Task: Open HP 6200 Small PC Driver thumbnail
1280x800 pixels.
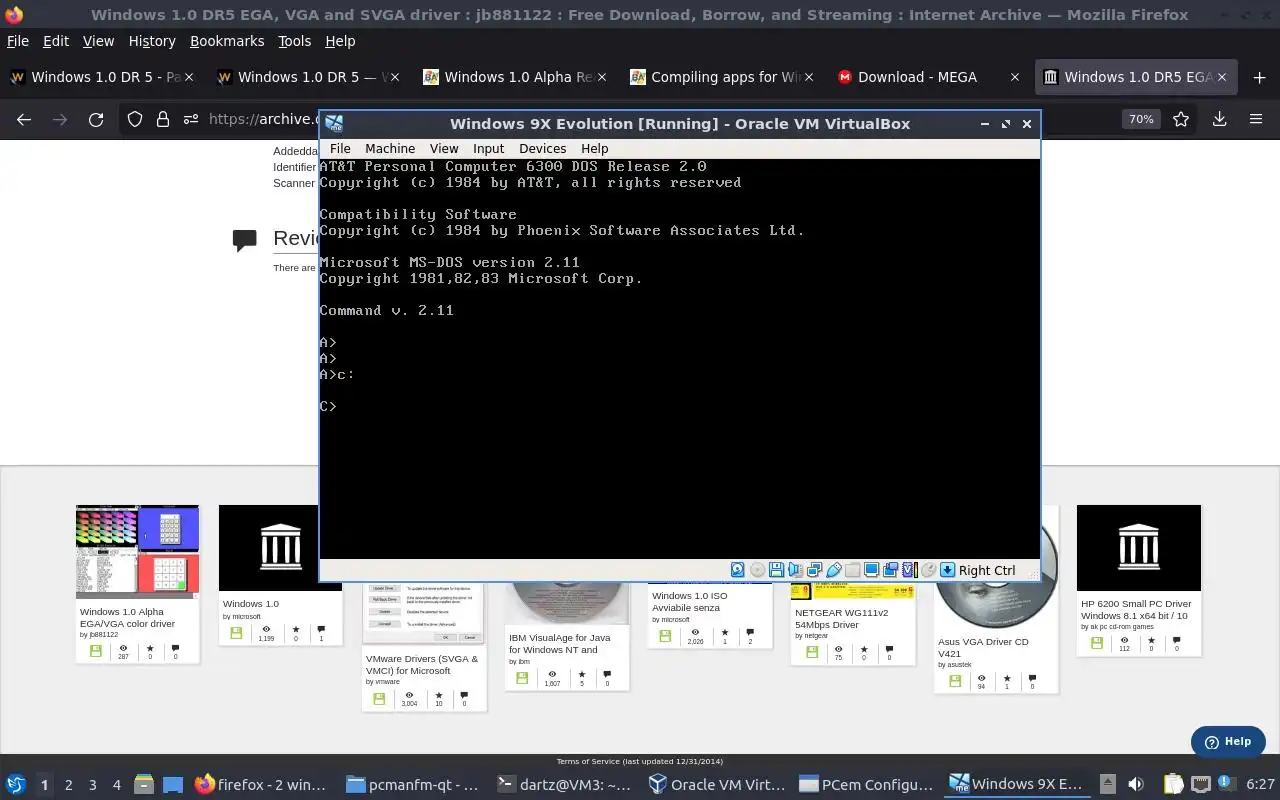Action: 1138,547
